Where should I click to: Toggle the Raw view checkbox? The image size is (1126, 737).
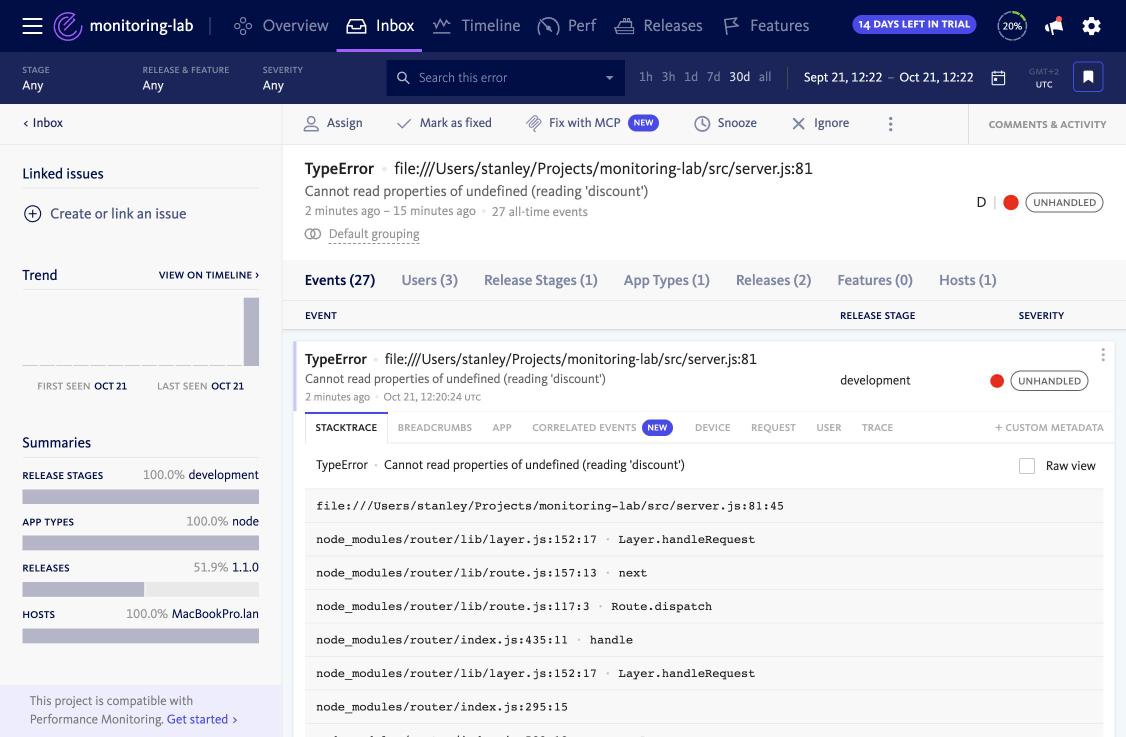pos(1027,465)
